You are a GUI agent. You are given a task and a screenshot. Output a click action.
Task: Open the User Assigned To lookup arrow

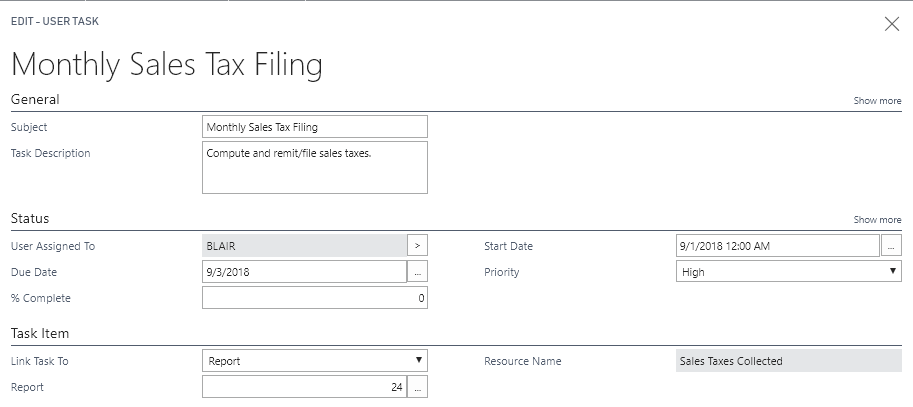(x=417, y=246)
